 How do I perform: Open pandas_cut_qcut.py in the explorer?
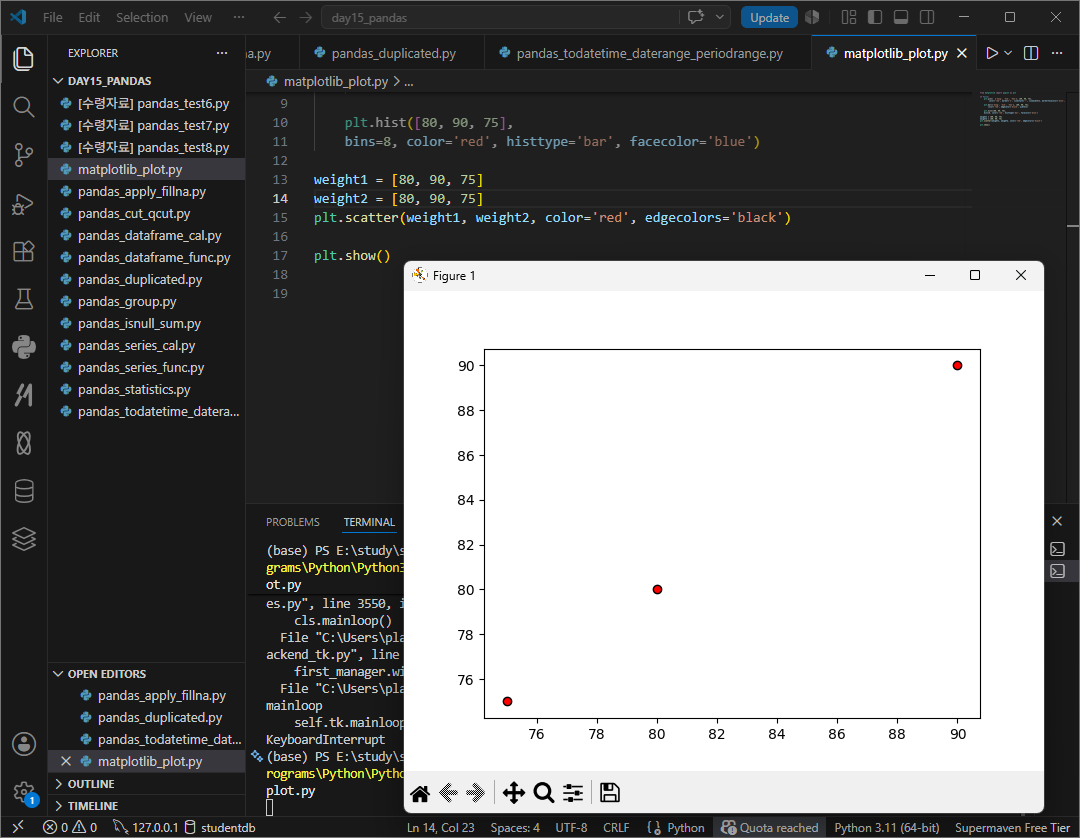coord(146,213)
